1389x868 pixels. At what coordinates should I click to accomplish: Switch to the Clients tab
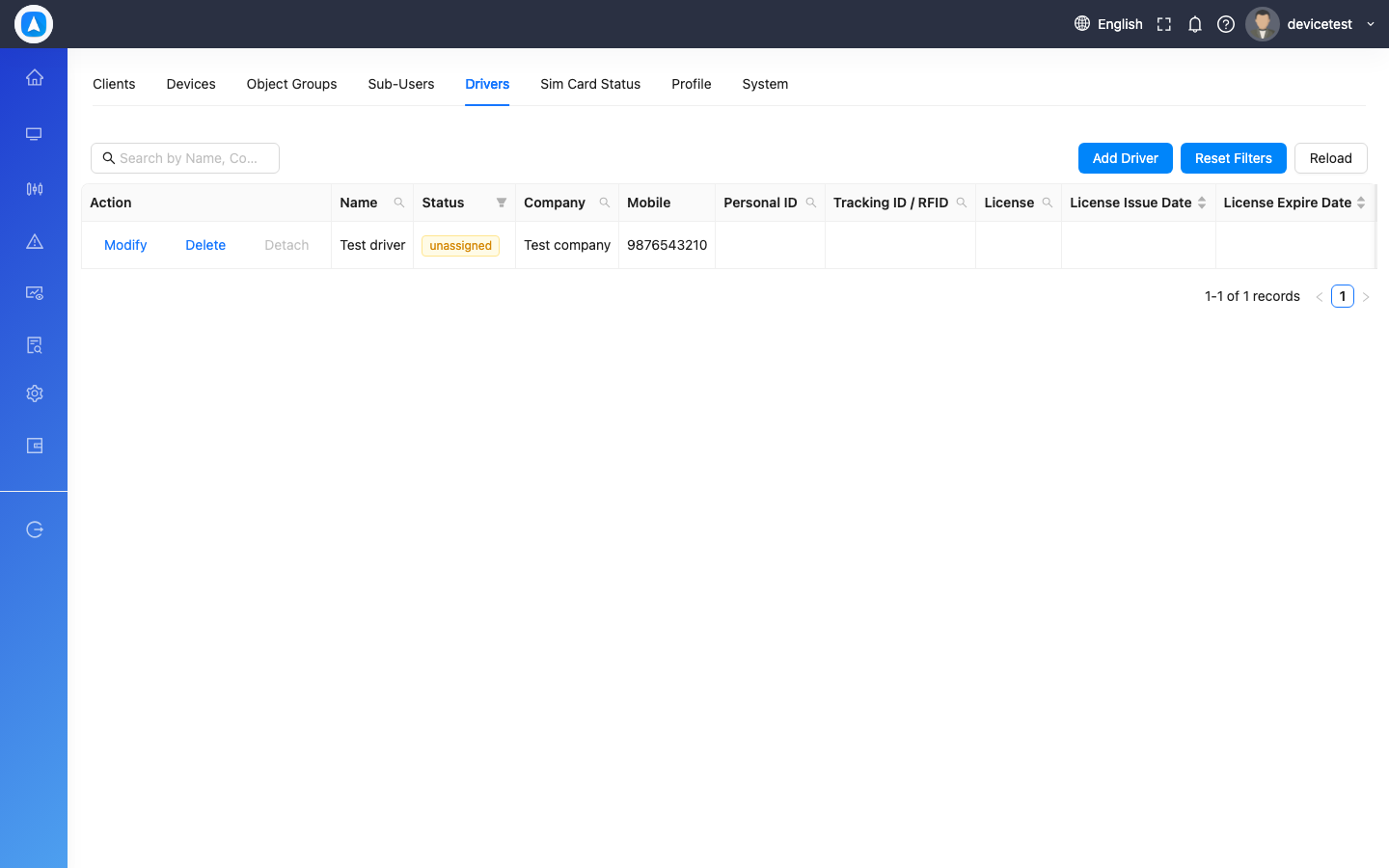pos(114,84)
